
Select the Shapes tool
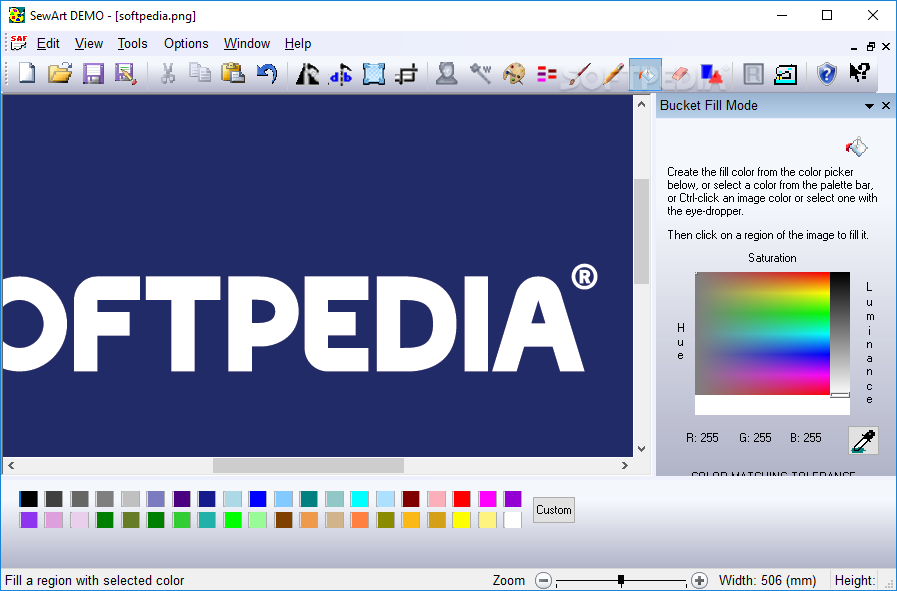pyautogui.click(x=713, y=74)
